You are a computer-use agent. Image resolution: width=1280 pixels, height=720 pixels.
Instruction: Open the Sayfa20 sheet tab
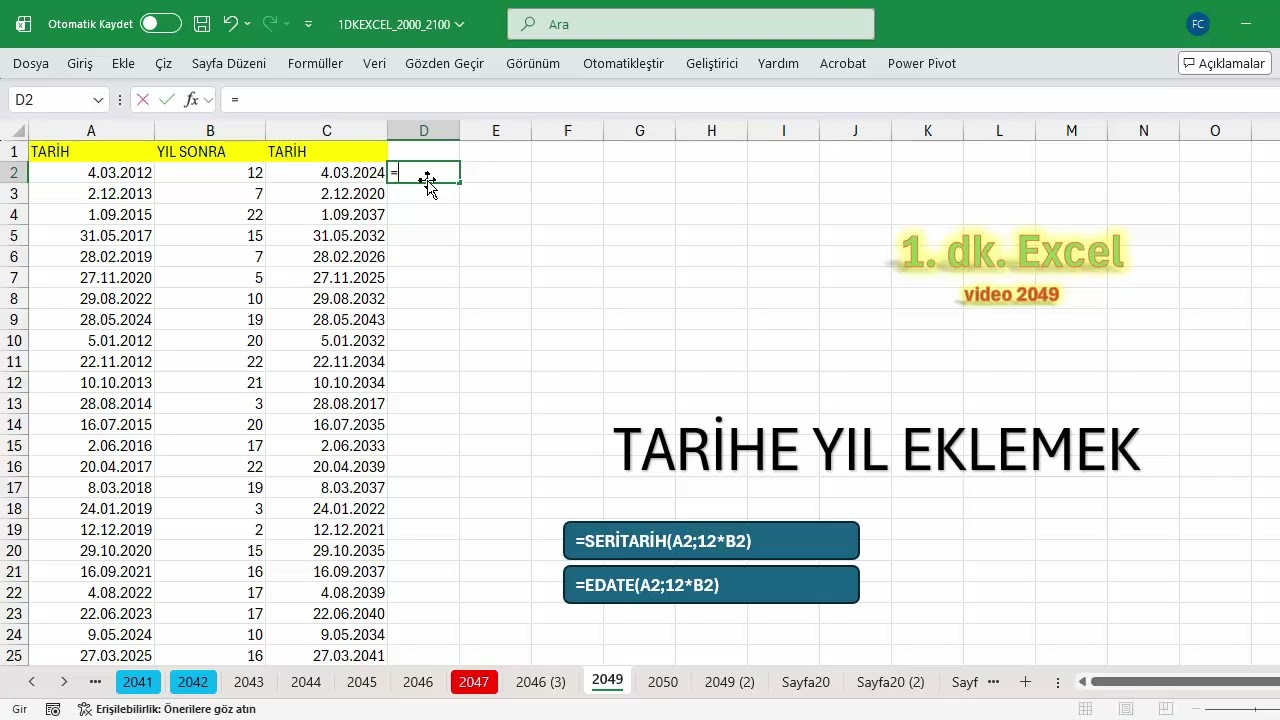pos(806,682)
